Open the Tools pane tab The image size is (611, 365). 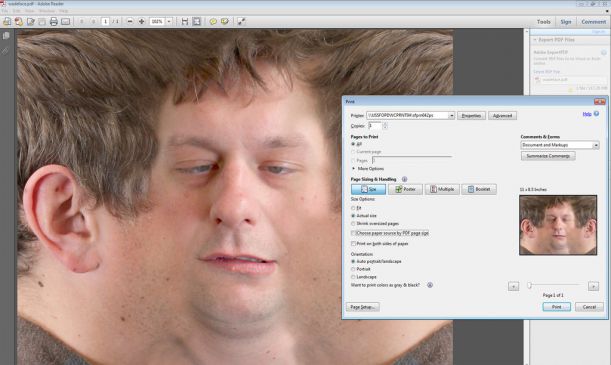point(543,22)
